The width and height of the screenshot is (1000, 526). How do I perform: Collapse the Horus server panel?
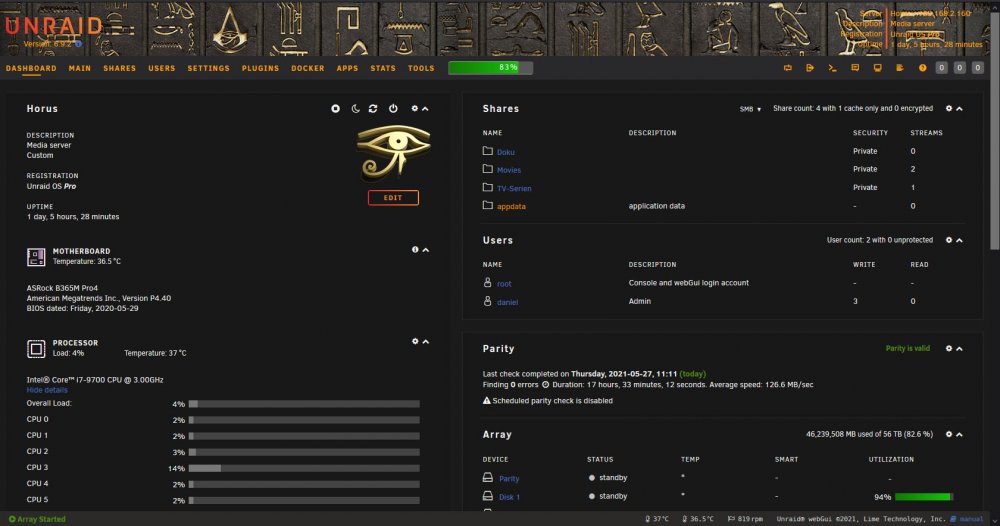click(x=425, y=109)
